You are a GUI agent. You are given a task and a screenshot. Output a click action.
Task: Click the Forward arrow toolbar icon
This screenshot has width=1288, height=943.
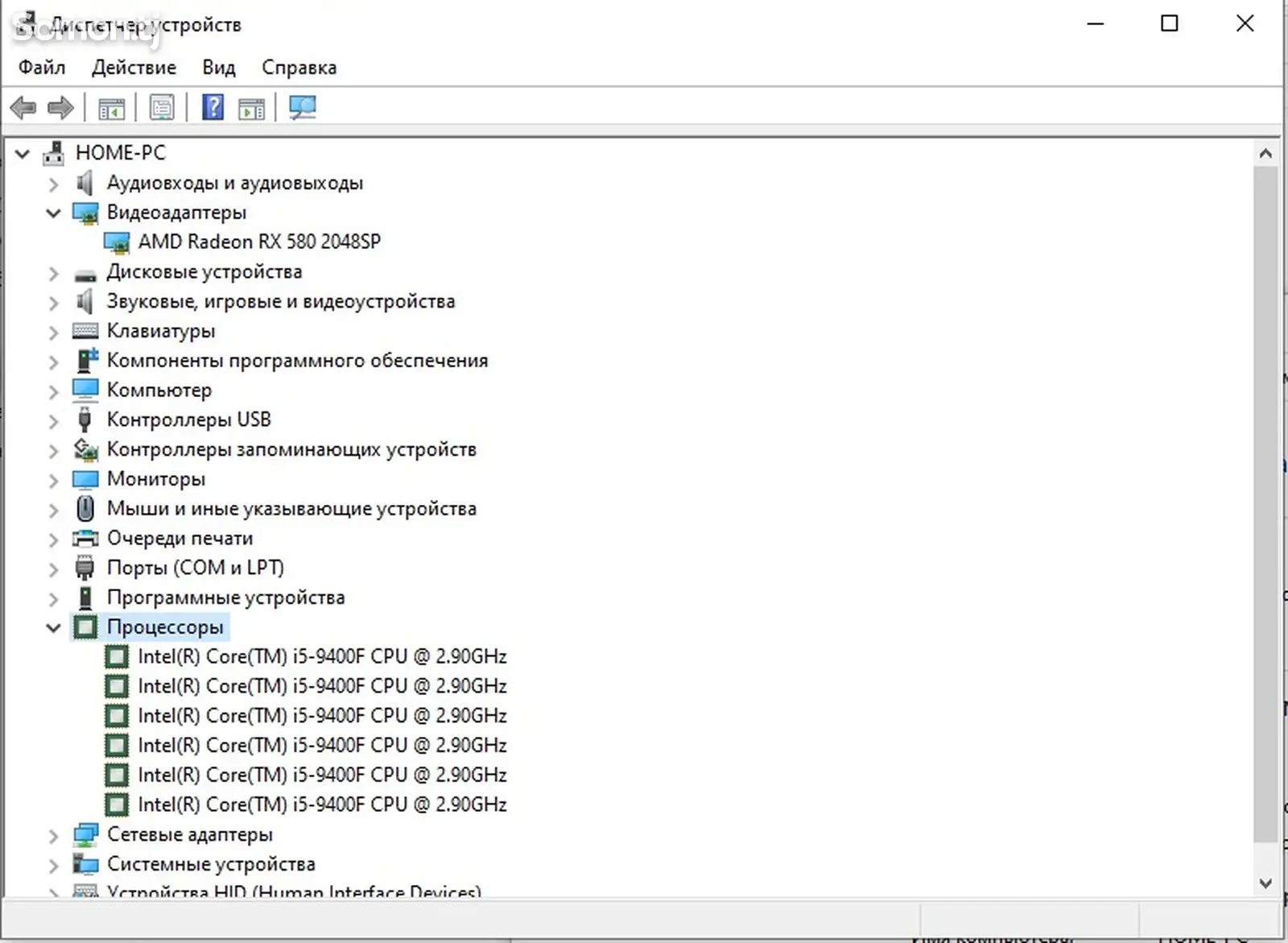[x=60, y=107]
